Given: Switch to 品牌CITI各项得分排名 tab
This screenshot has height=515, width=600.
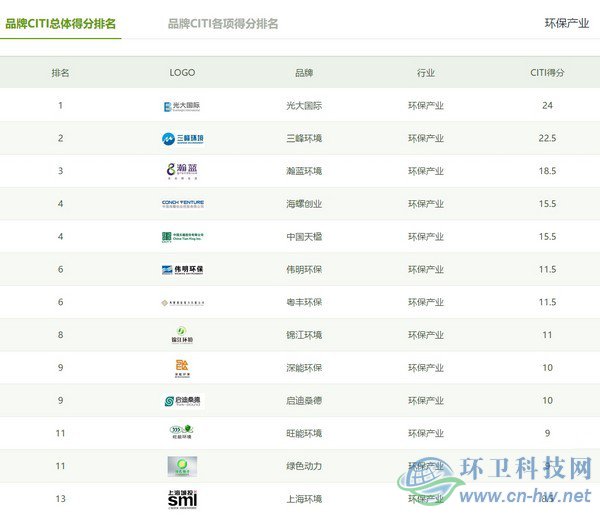Looking at the screenshot, I should click(223, 23).
